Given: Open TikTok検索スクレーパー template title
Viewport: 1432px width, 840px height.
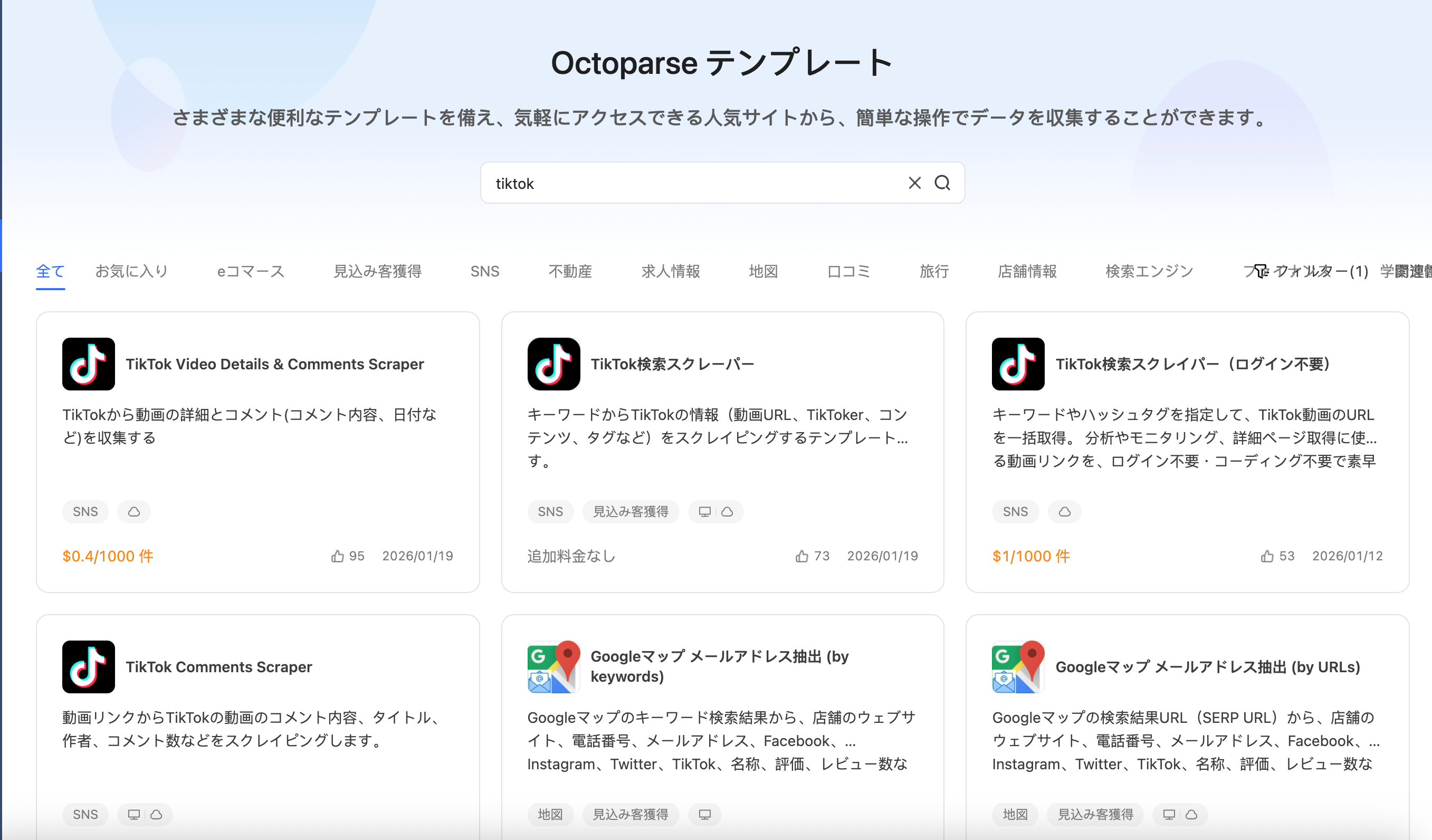Looking at the screenshot, I should click(672, 364).
